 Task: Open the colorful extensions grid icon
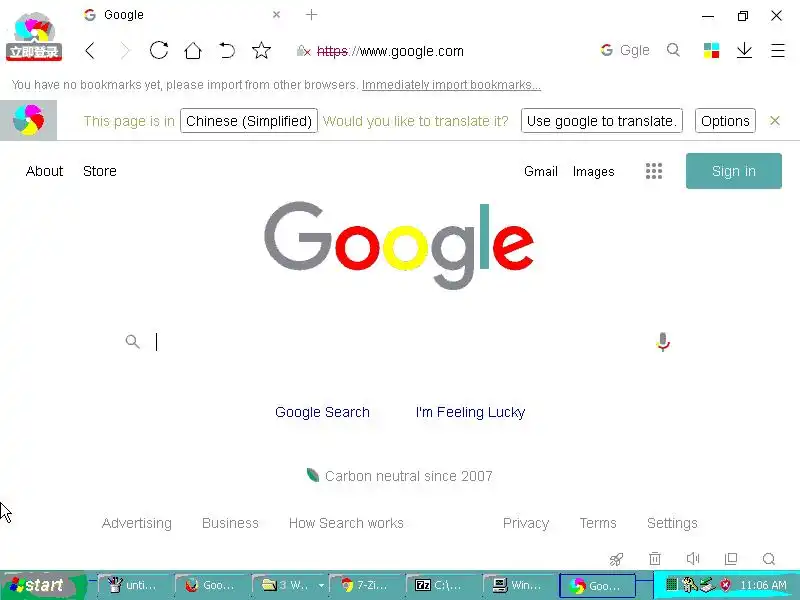(711, 51)
